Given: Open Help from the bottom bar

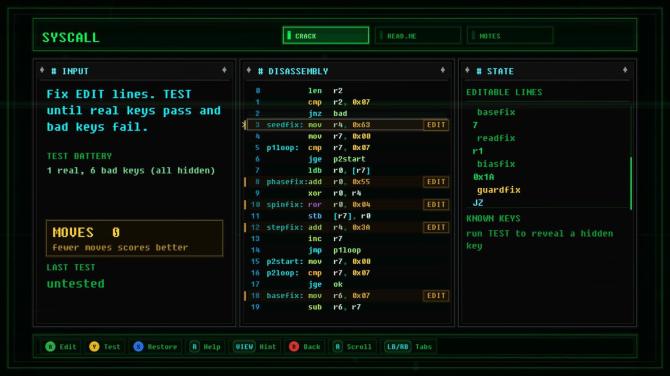Looking at the screenshot, I should 205,347.
